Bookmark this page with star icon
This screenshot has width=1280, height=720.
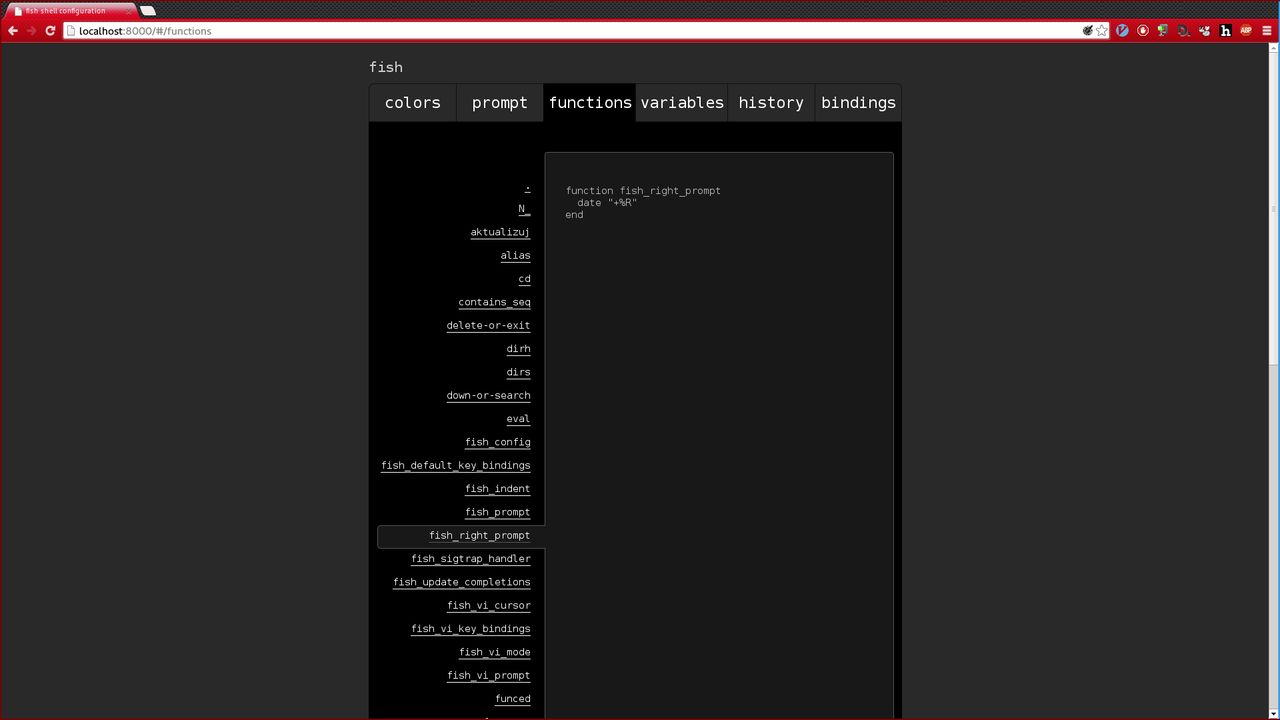(1102, 31)
